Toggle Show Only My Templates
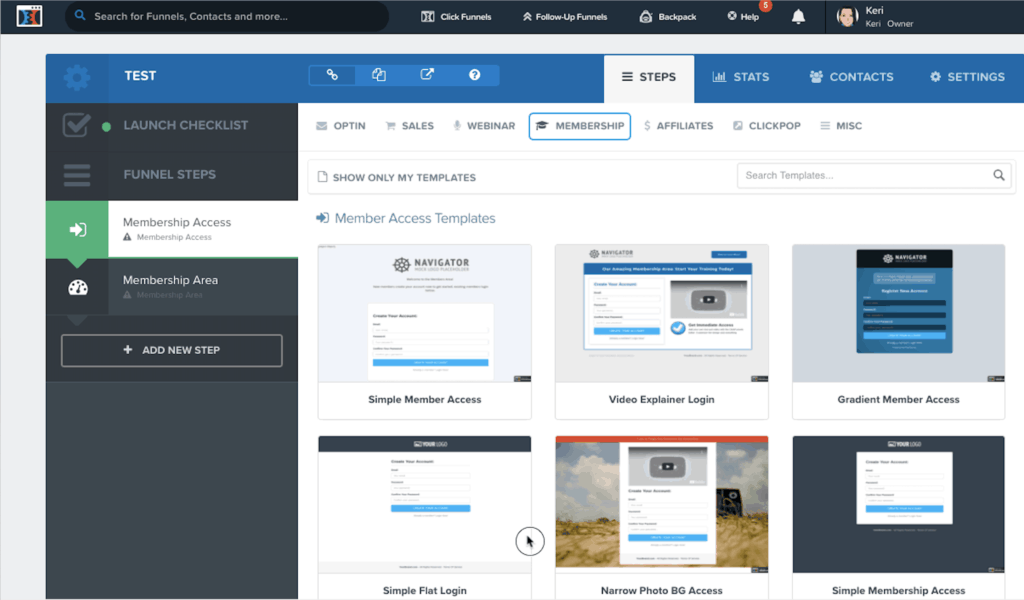The image size is (1024, 600). pos(397,177)
